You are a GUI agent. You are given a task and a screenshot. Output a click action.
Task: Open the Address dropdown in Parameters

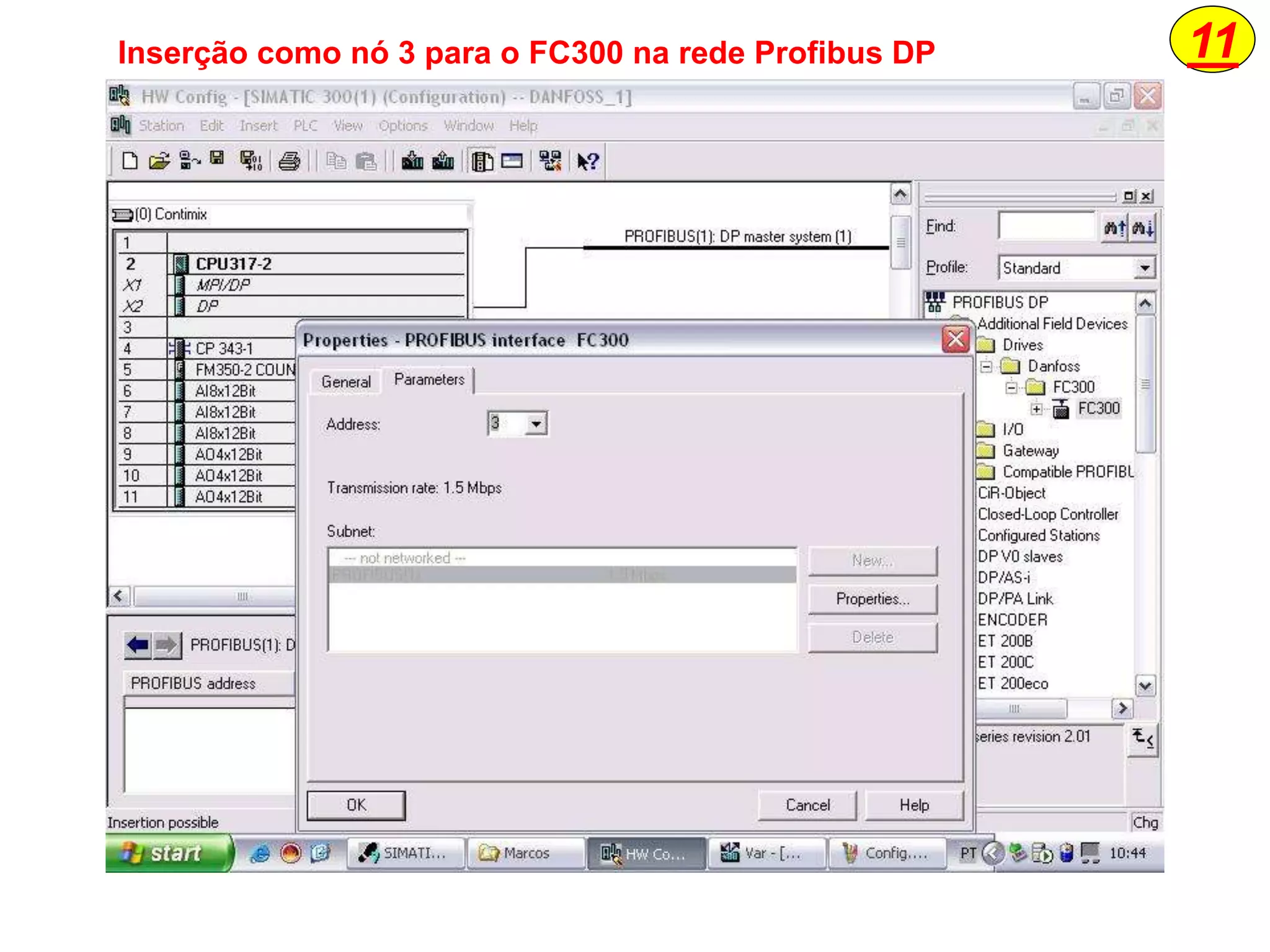click(536, 424)
